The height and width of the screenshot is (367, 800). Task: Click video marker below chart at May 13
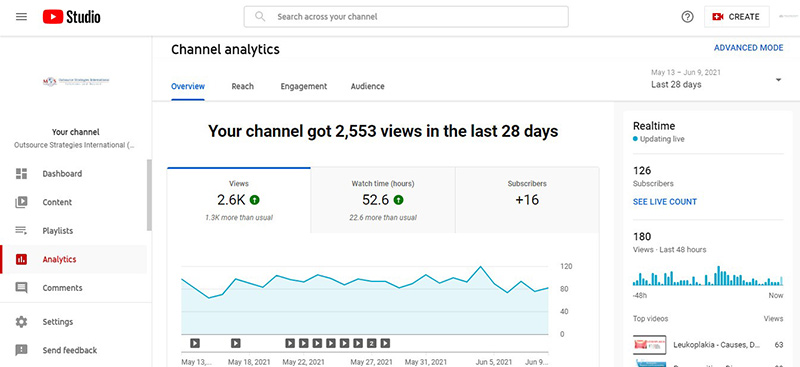(195, 343)
